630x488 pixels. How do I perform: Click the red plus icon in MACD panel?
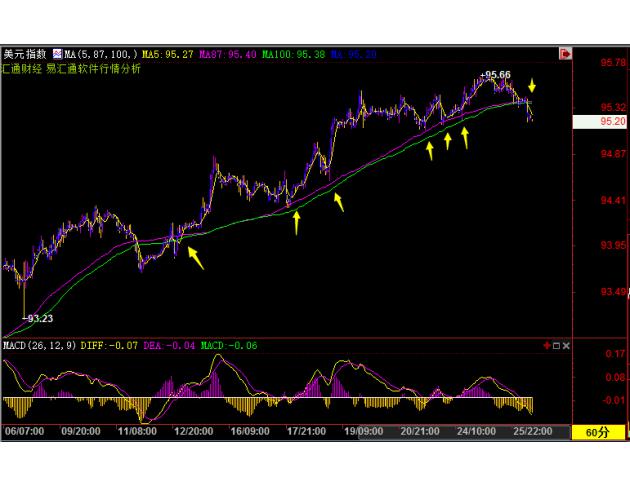pos(546,345)
